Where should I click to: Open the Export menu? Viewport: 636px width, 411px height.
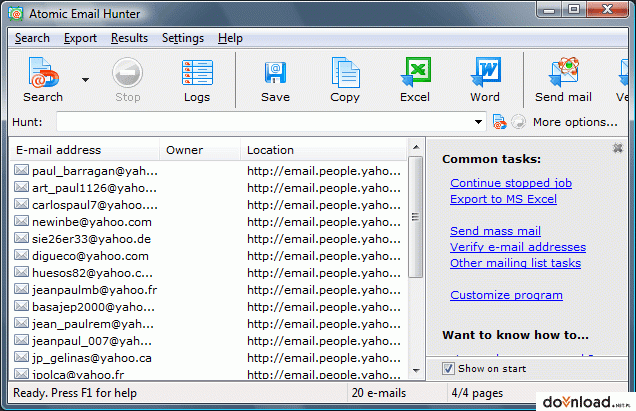(x=80, y=38)
